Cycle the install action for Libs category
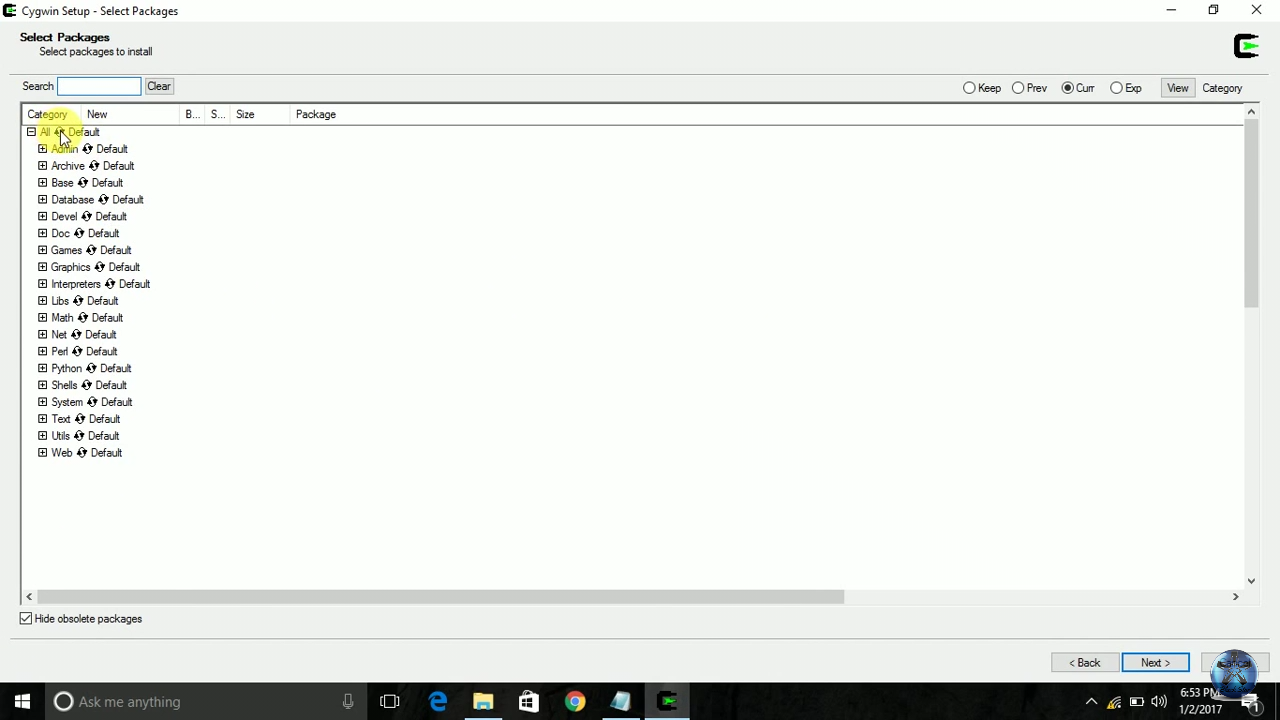Image resolution: width=1280 pixels, height=720 pixels. 77,301
